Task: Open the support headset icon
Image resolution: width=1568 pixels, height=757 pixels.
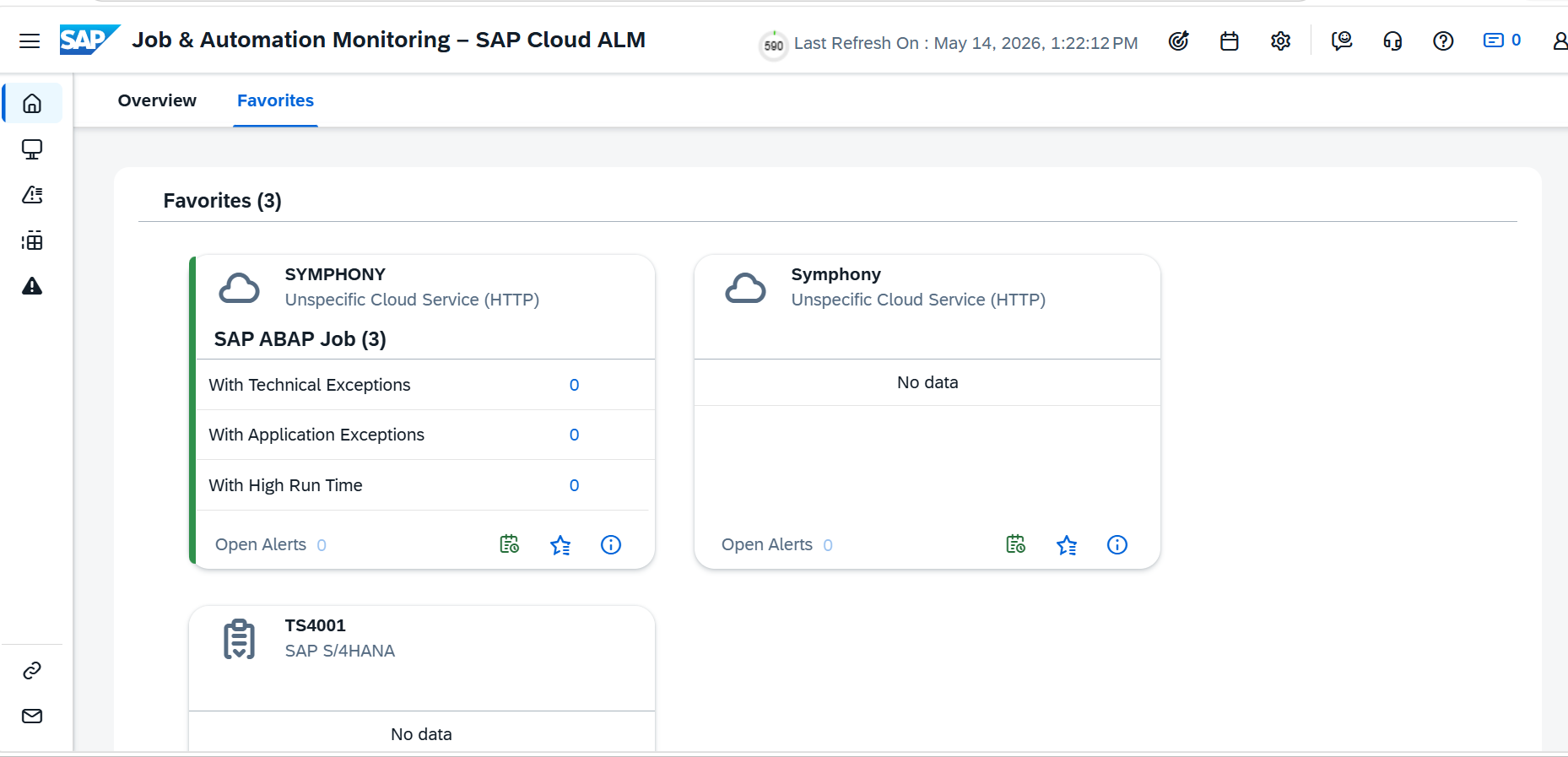Action: 1392,41
